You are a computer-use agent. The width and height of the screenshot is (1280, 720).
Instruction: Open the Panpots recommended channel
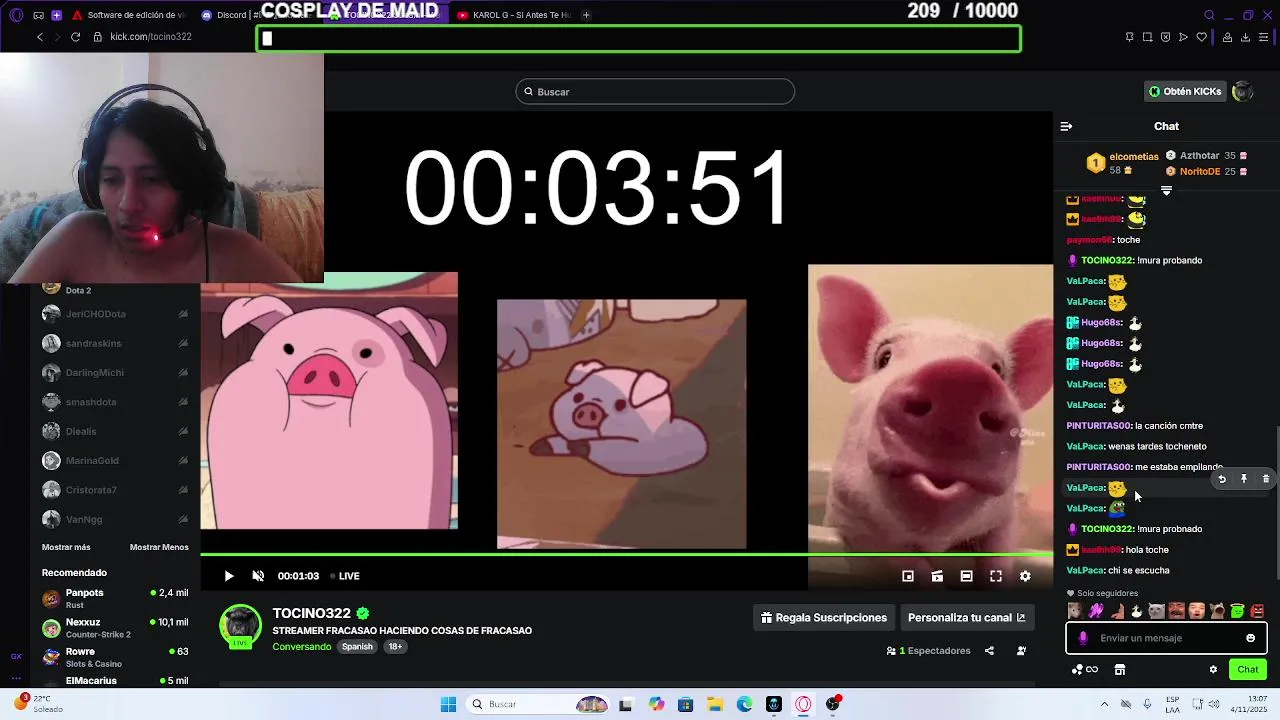(x=115, y=598)
